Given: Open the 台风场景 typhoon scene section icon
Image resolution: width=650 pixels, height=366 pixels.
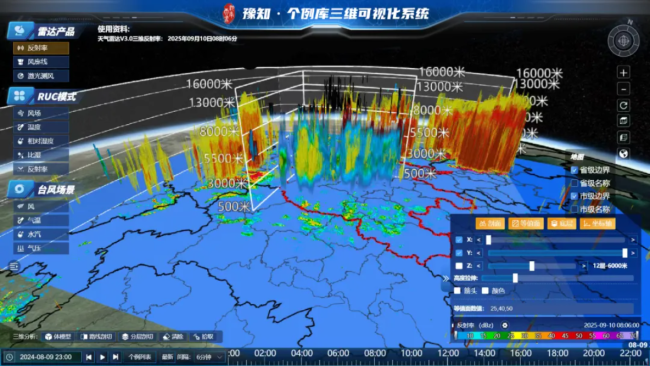Looking at the screenshot, I should point(19,189).
